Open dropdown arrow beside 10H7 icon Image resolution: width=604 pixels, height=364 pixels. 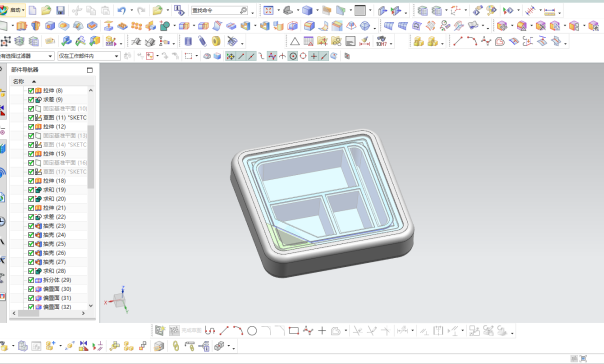(391, 43)
